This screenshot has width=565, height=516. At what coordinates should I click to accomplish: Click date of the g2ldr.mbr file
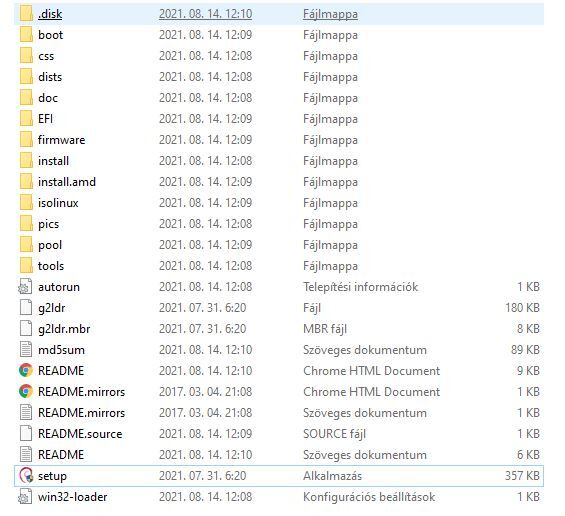(x=203, y=329)
